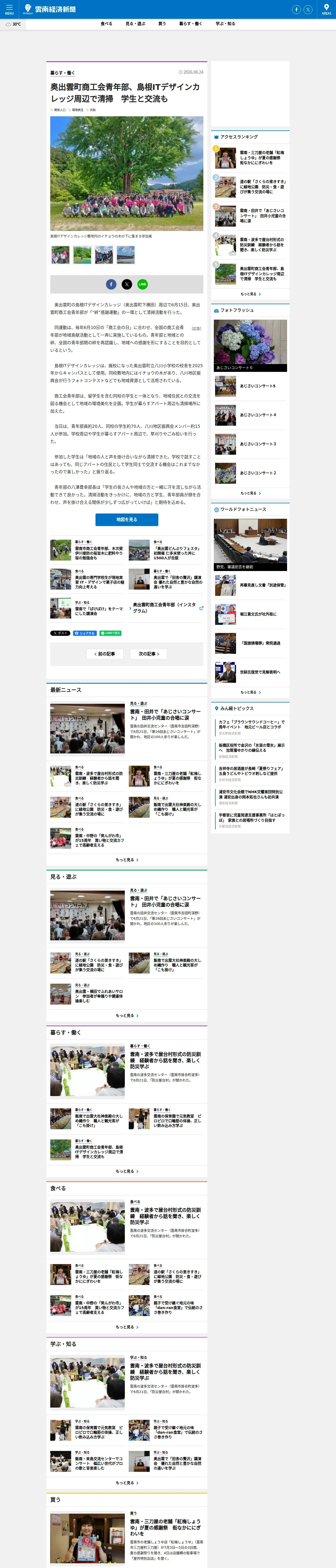The image size is (336, 1568).
Task: Open related article 奥出雲の専門学校生が現地実習
Action: tap(87, 579)
